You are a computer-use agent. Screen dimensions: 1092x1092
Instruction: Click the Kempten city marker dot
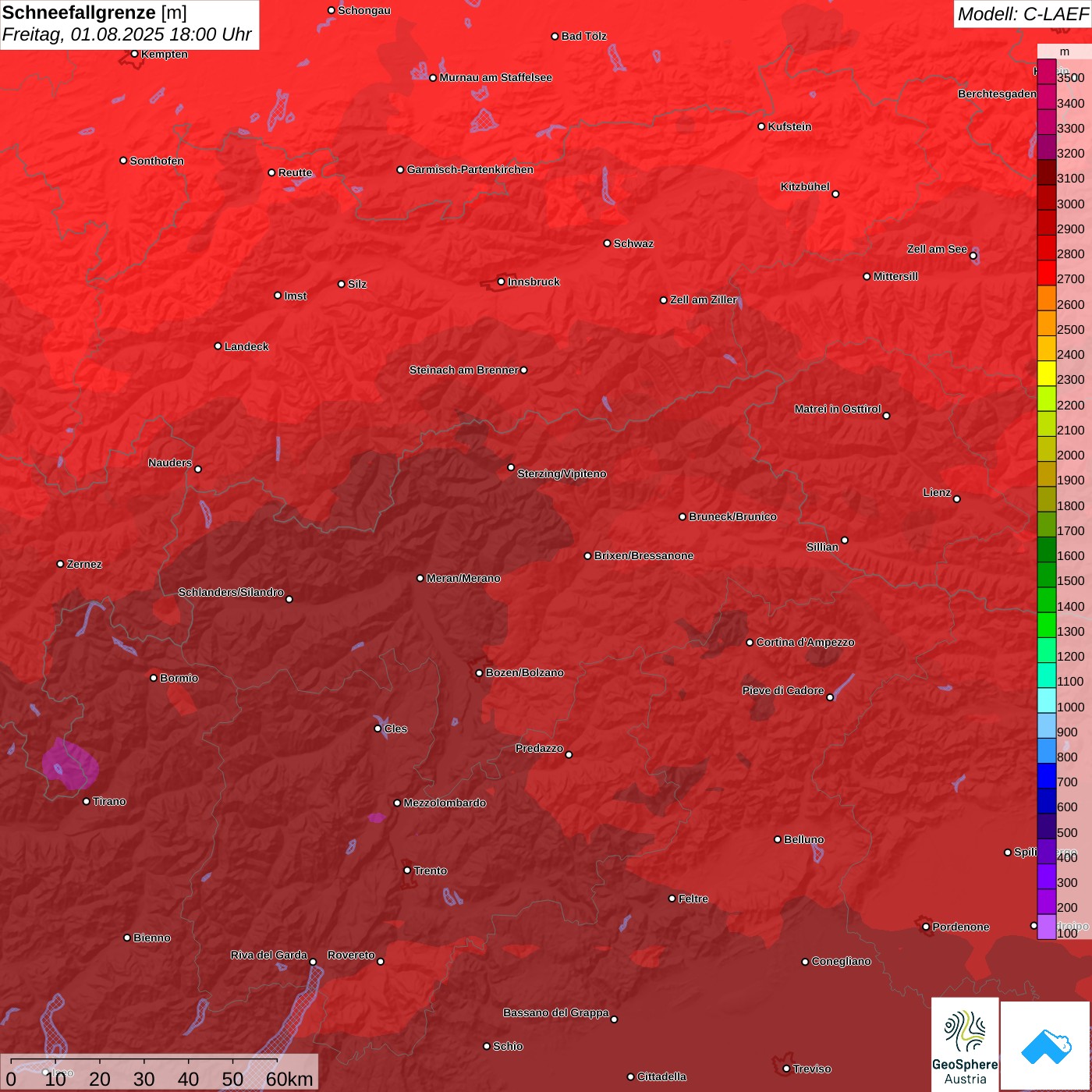(x=134, y=54)
